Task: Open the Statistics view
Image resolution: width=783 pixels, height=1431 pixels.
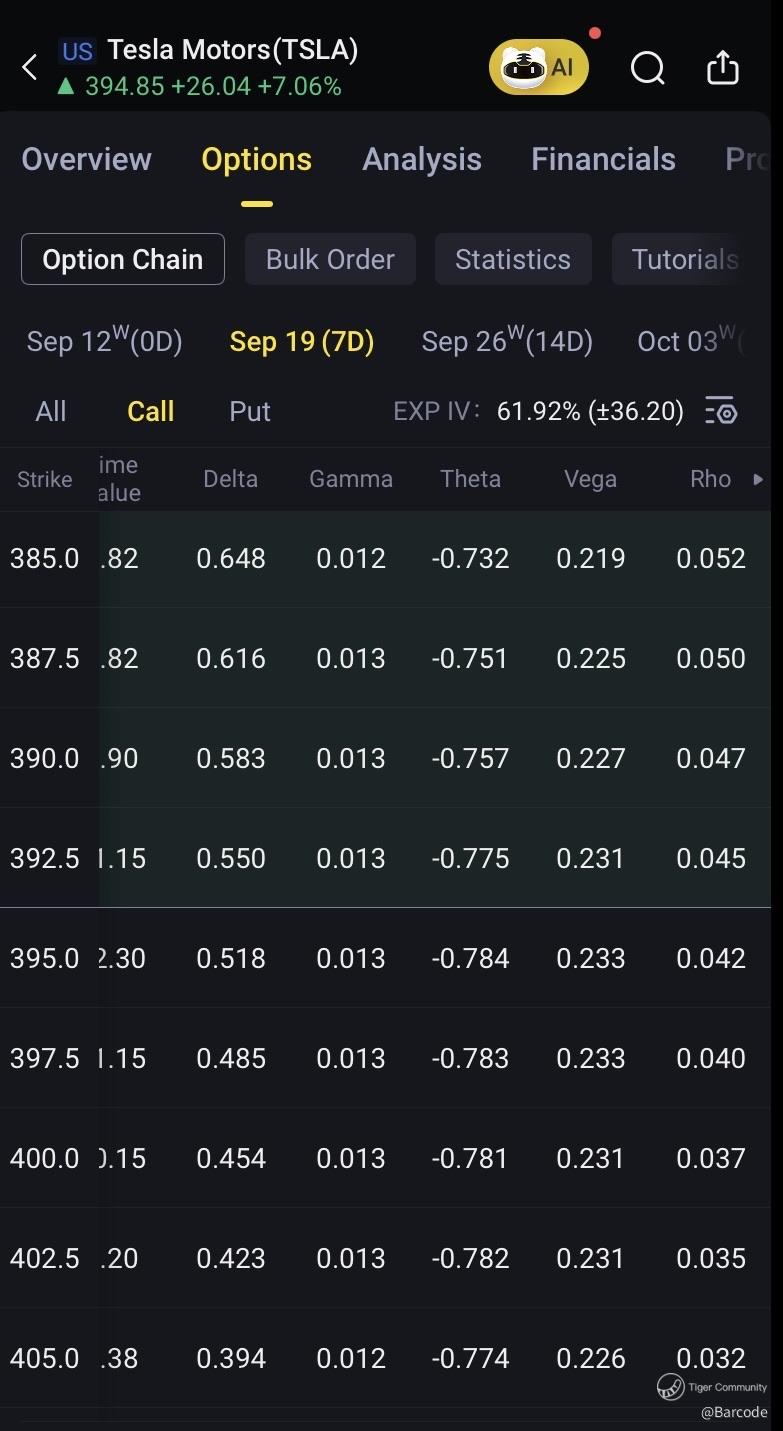Action: pyautogui.click(x=513, y=259)
